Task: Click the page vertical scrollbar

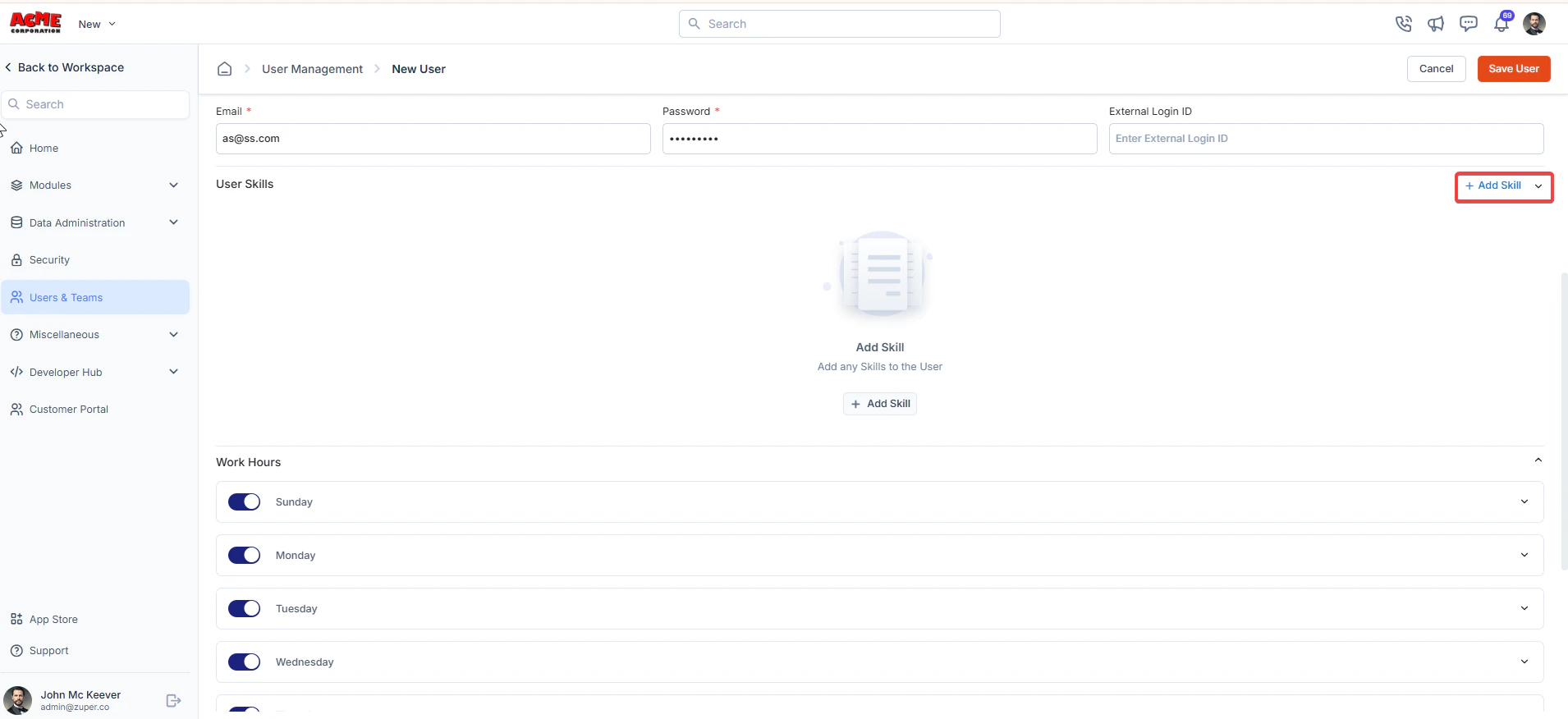Action: pyautogui.click(x=1564, y=420)
